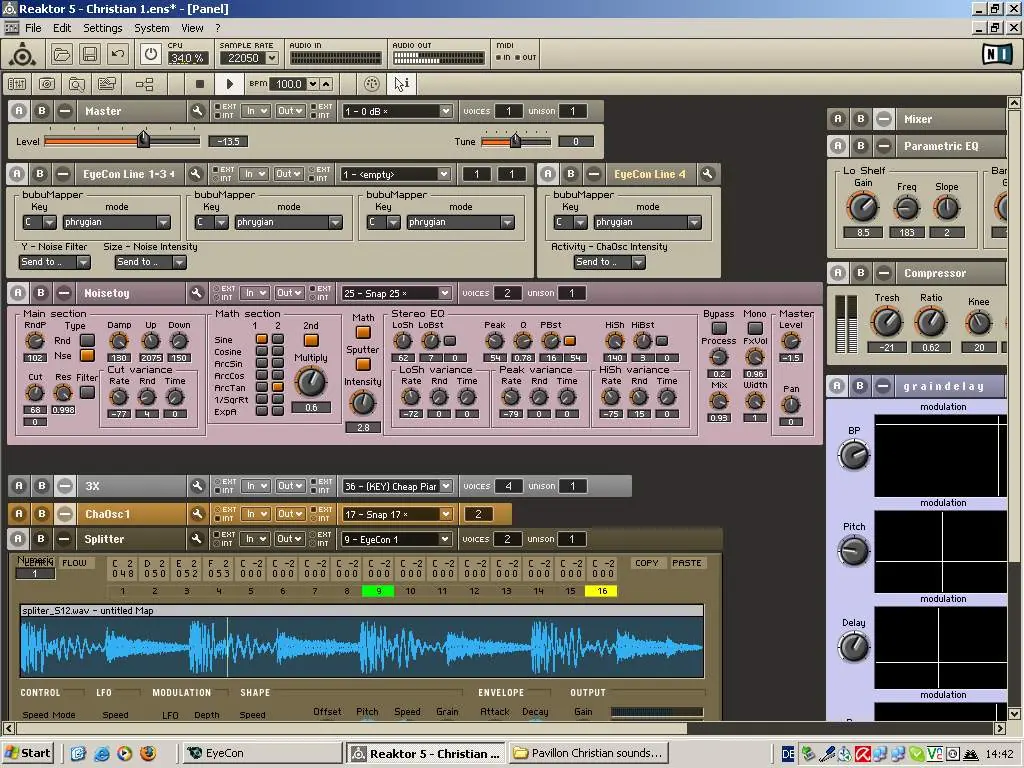Click the PASTE button in Splitter

[x=686, y=563]
